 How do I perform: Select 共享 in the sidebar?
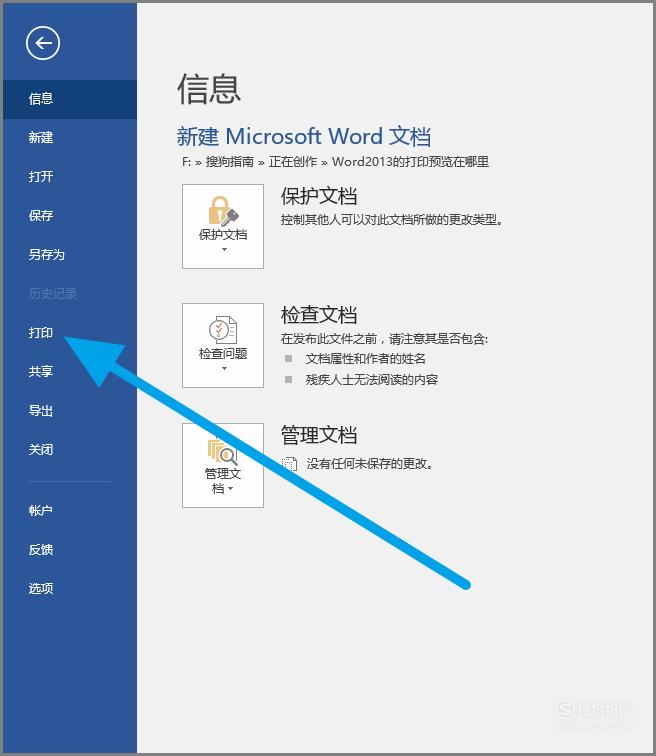click(70, 371)
